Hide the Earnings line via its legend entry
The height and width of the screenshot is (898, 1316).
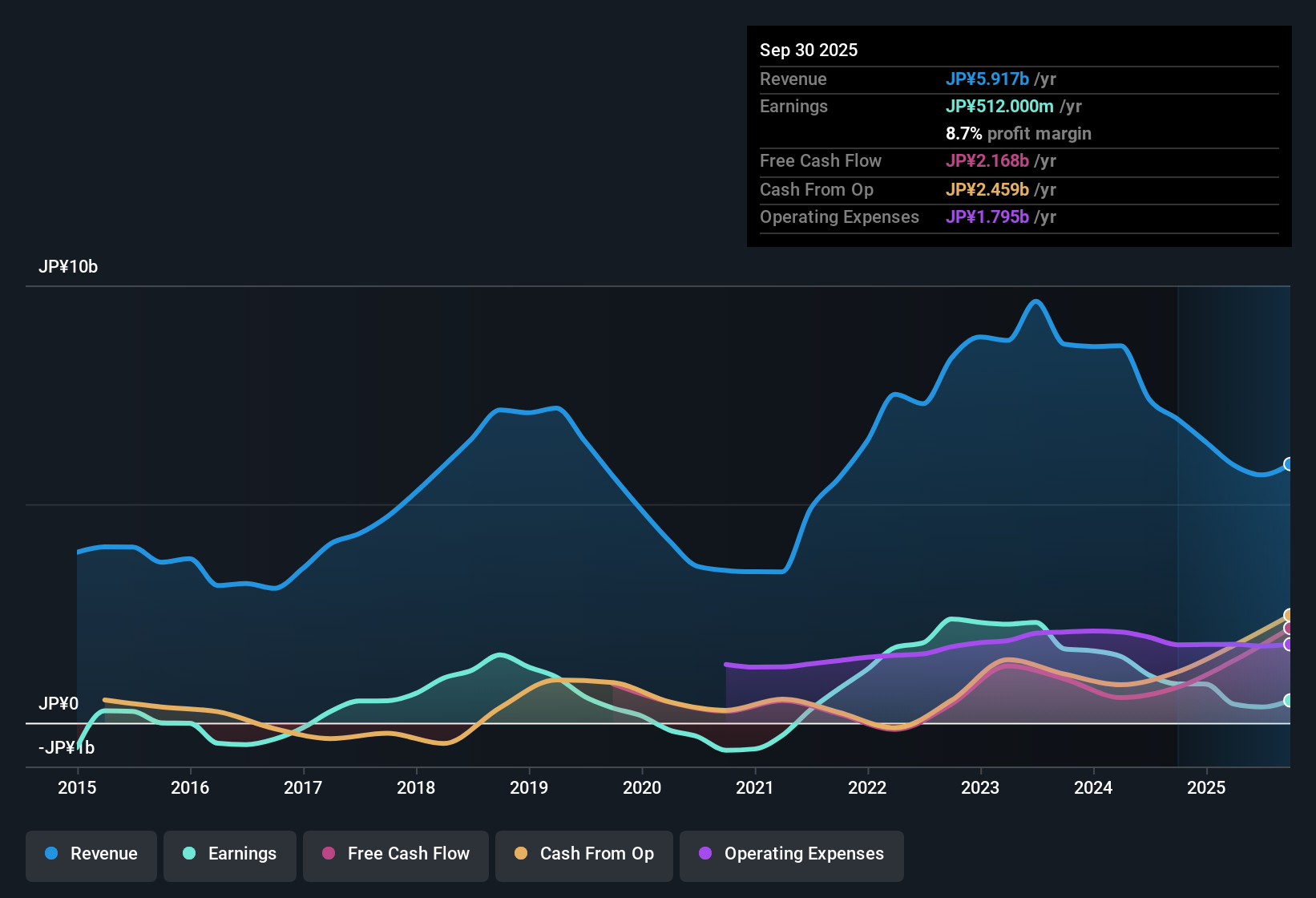pos(230,855)
